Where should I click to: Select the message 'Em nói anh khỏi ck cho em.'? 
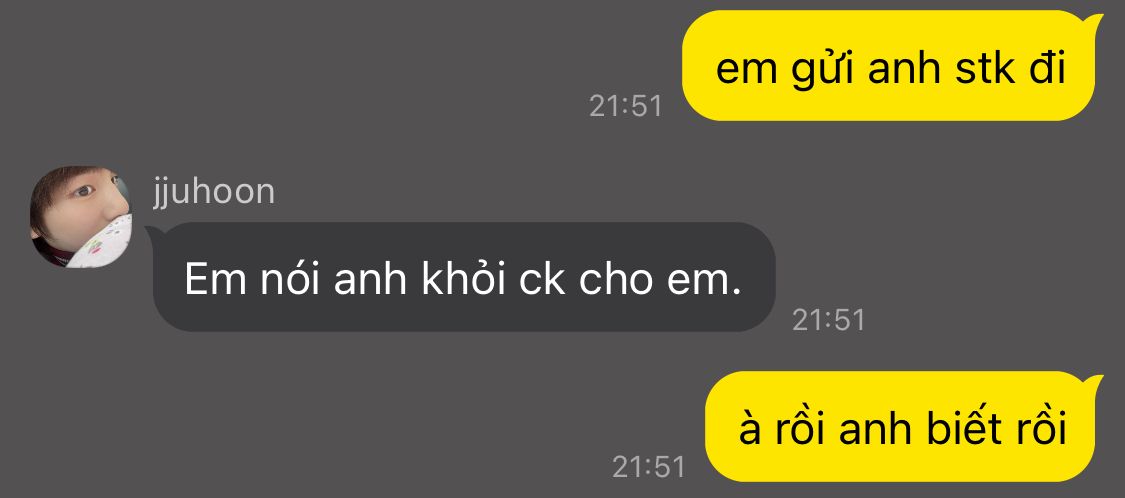(x=463, y=277)
